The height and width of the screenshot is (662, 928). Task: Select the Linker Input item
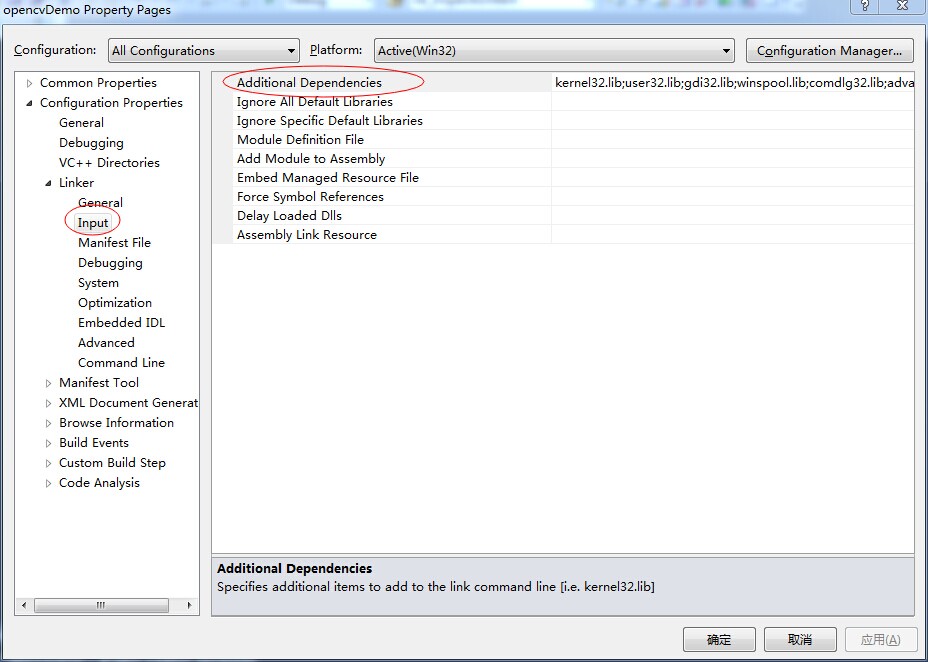click(93, 222)
